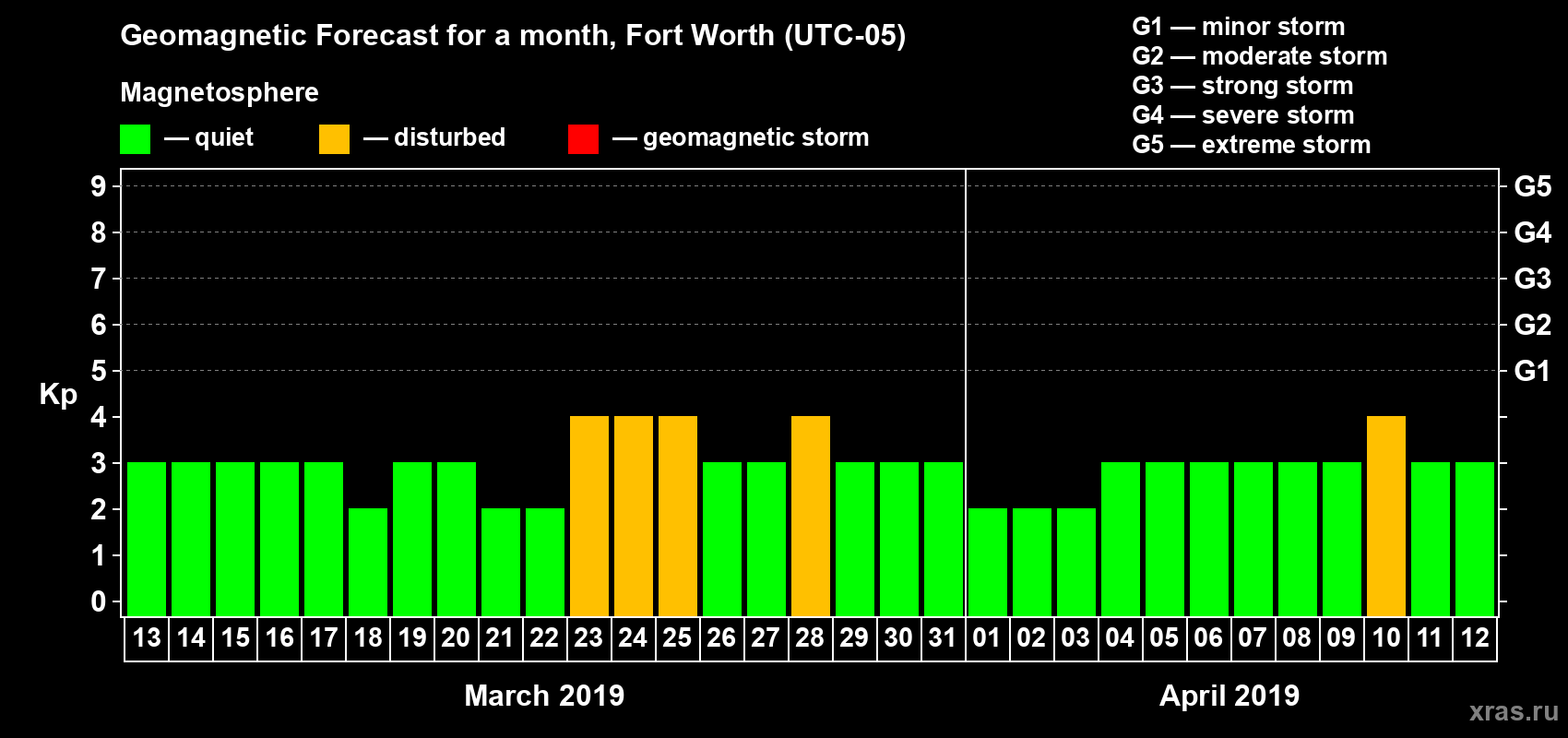Click the red geomagnetic storm legend swatch
The width and height of the screenshot is (1568, 738).
(x=583, y=139)
